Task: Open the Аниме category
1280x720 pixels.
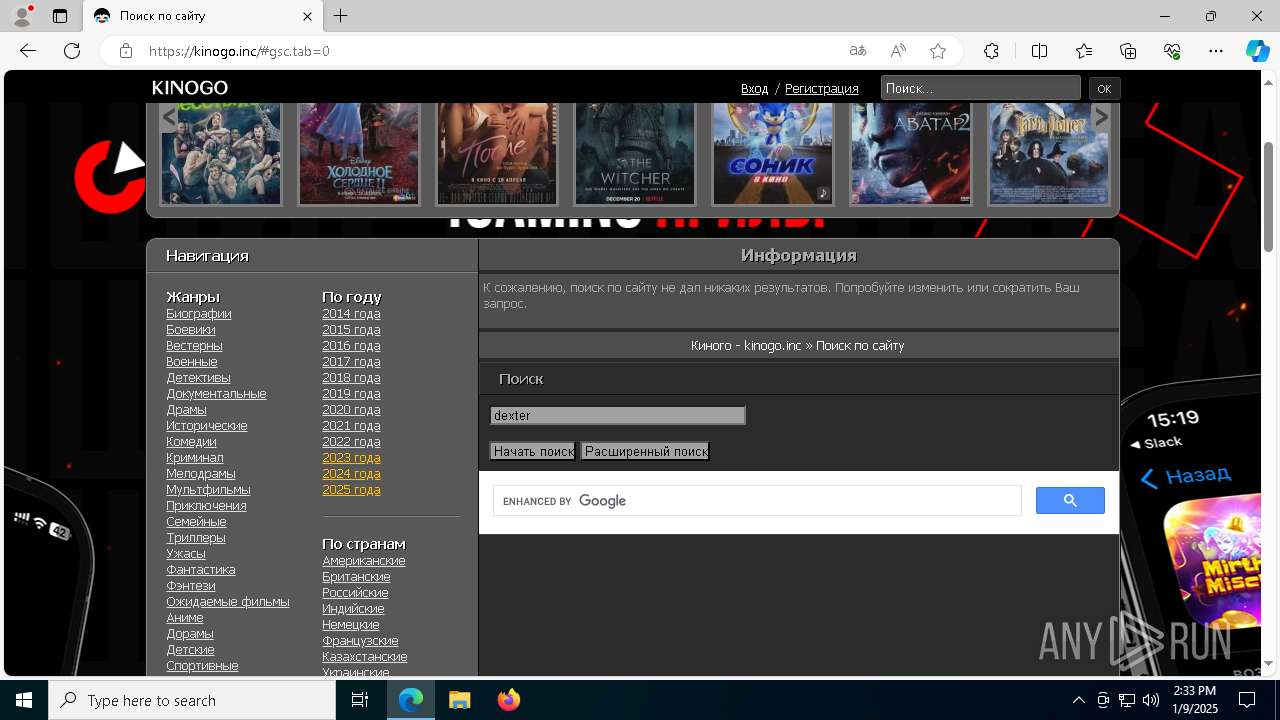Action: tap(185, 618)
